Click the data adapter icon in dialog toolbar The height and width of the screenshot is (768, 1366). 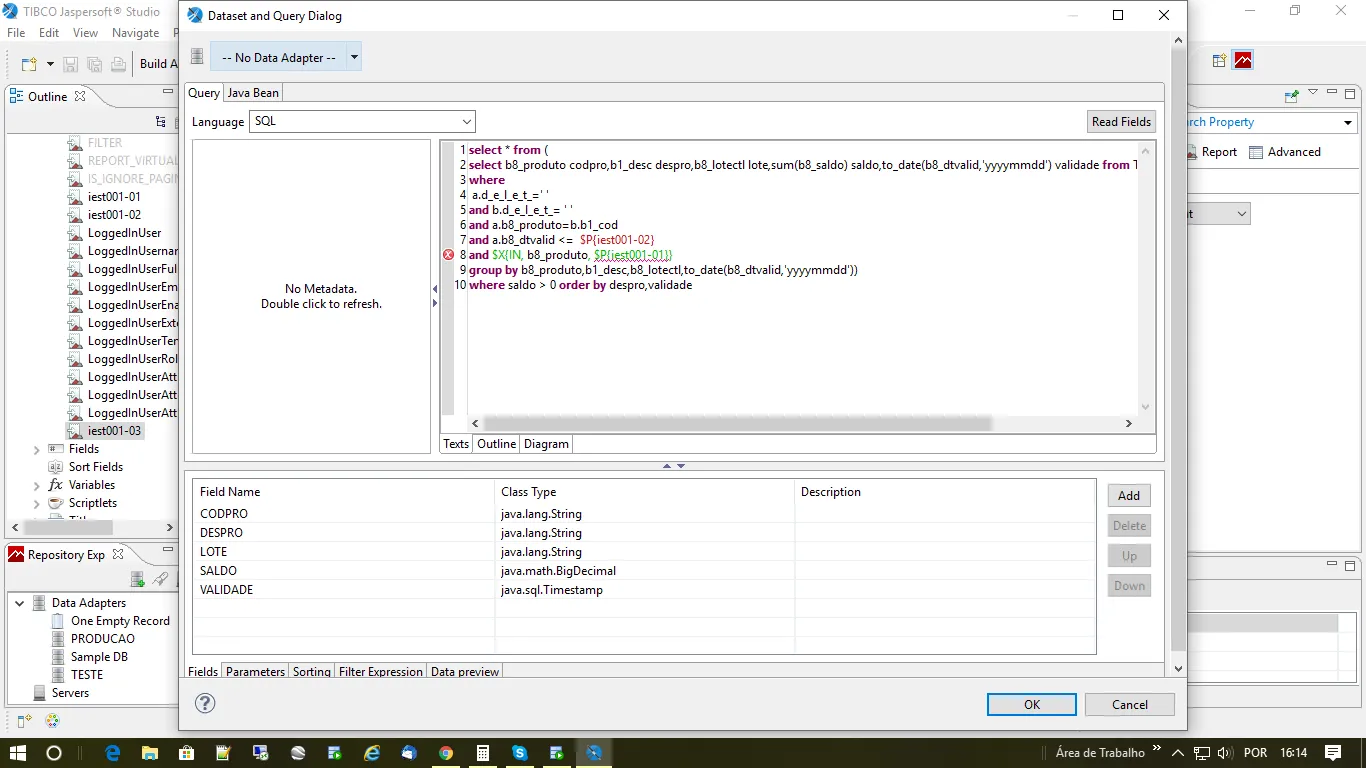pyautogui.click(x=197, y=57)
